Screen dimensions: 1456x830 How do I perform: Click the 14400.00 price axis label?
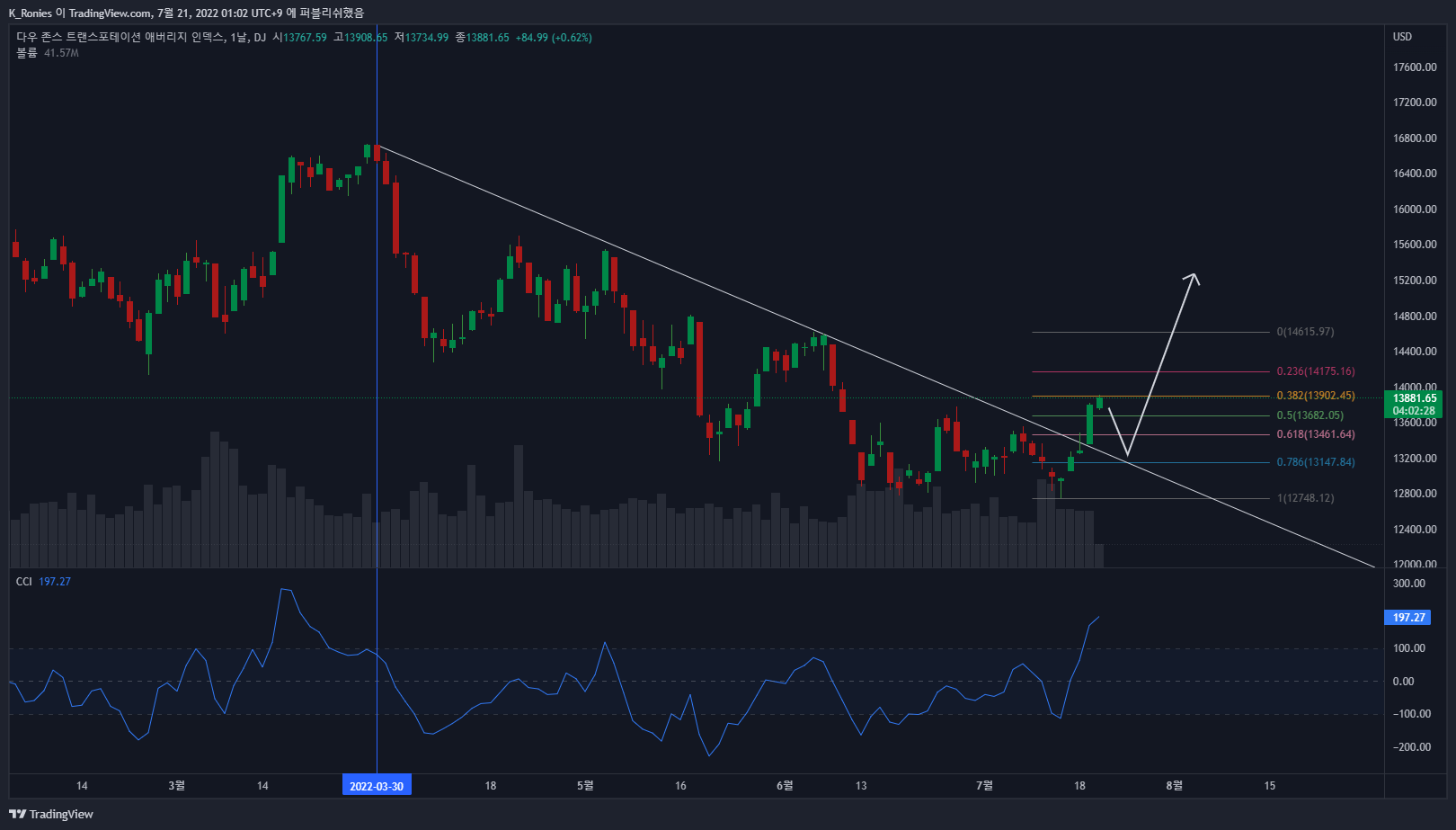1415,352
